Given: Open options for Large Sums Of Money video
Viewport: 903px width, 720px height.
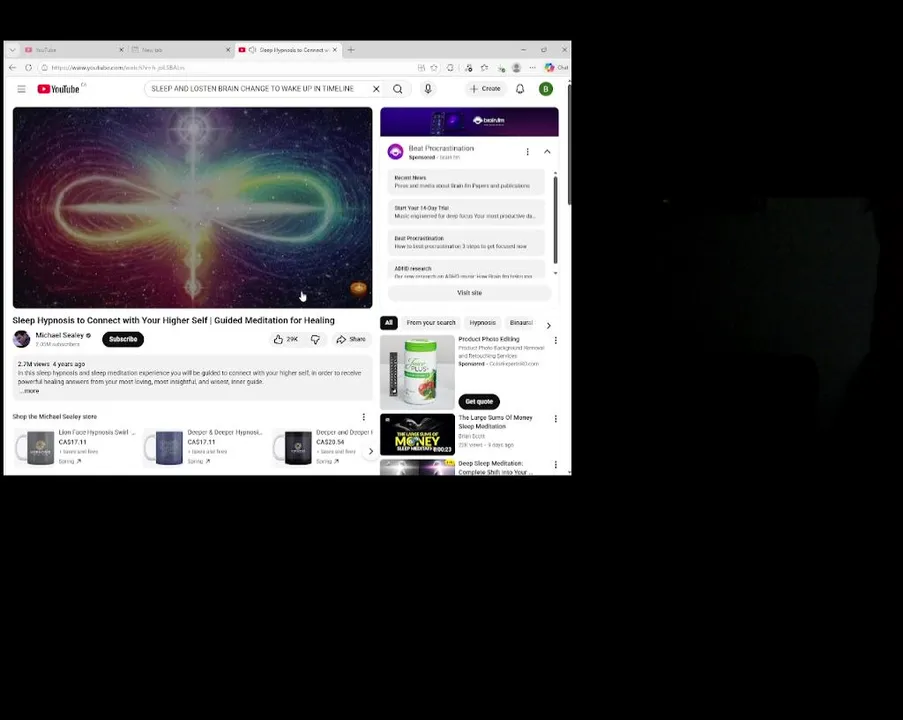Looking at the screenshot, I should (556, 419).
